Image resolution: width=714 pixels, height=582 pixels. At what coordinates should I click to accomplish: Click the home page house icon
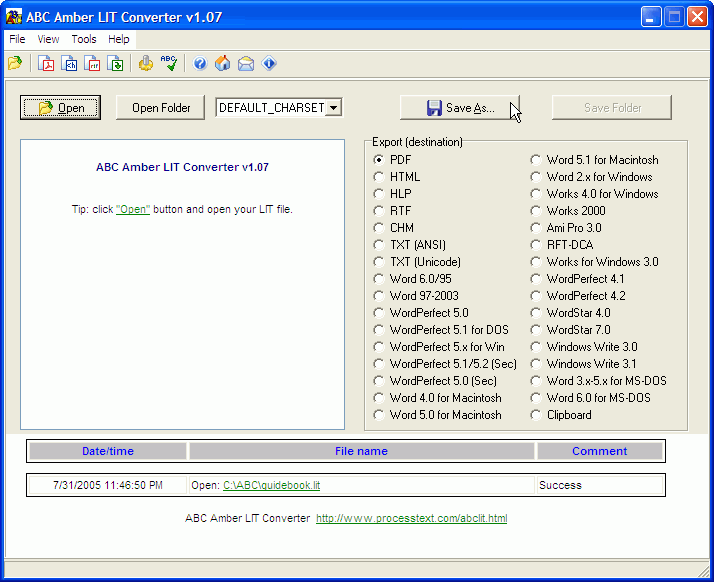point(222,64)
